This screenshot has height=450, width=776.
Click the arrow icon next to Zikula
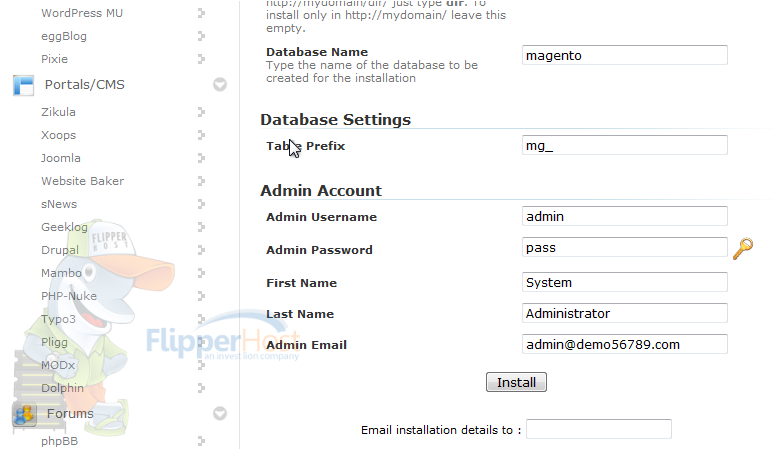(201, 112)
